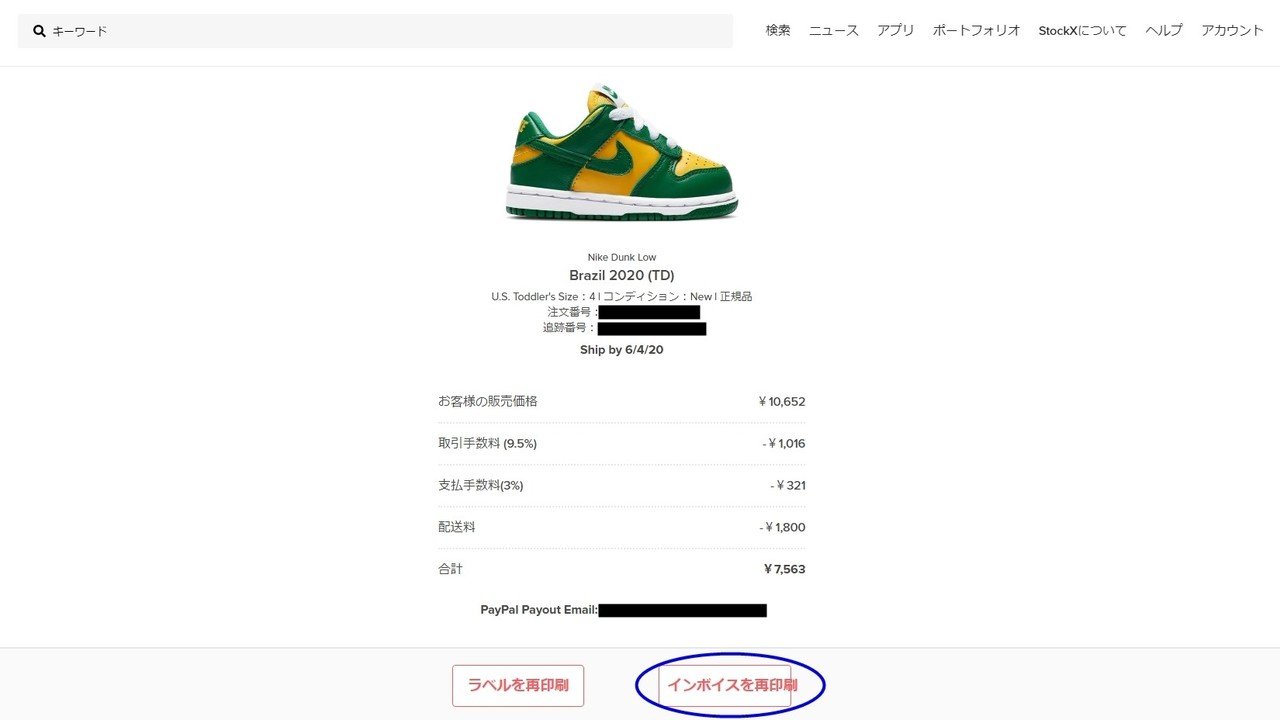Viewport: 1280px width, 720px height.
Task: Open the 検索 menu item
Action: pos(778,31)
